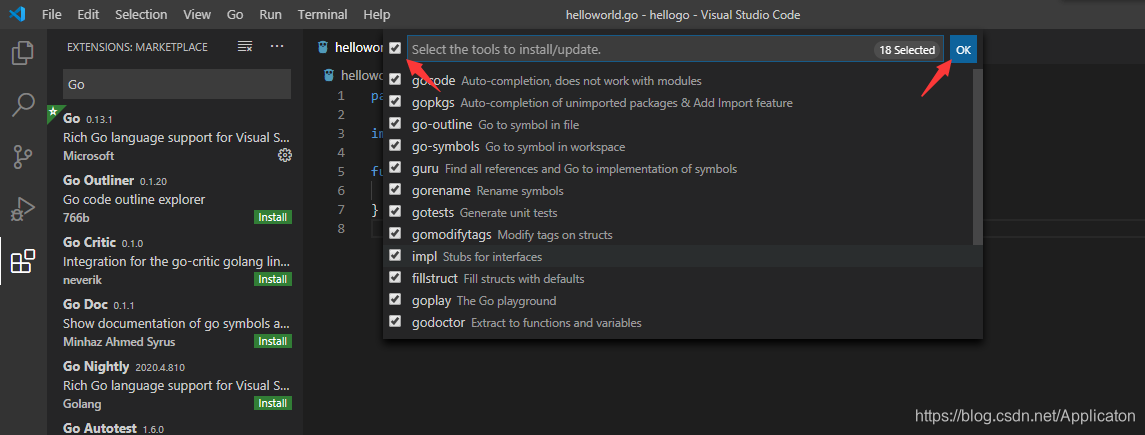The height and width of the screenshot is (435, 1145).
Task: Click the tool list vertical scrollbar
Action: tap(978, 157)
